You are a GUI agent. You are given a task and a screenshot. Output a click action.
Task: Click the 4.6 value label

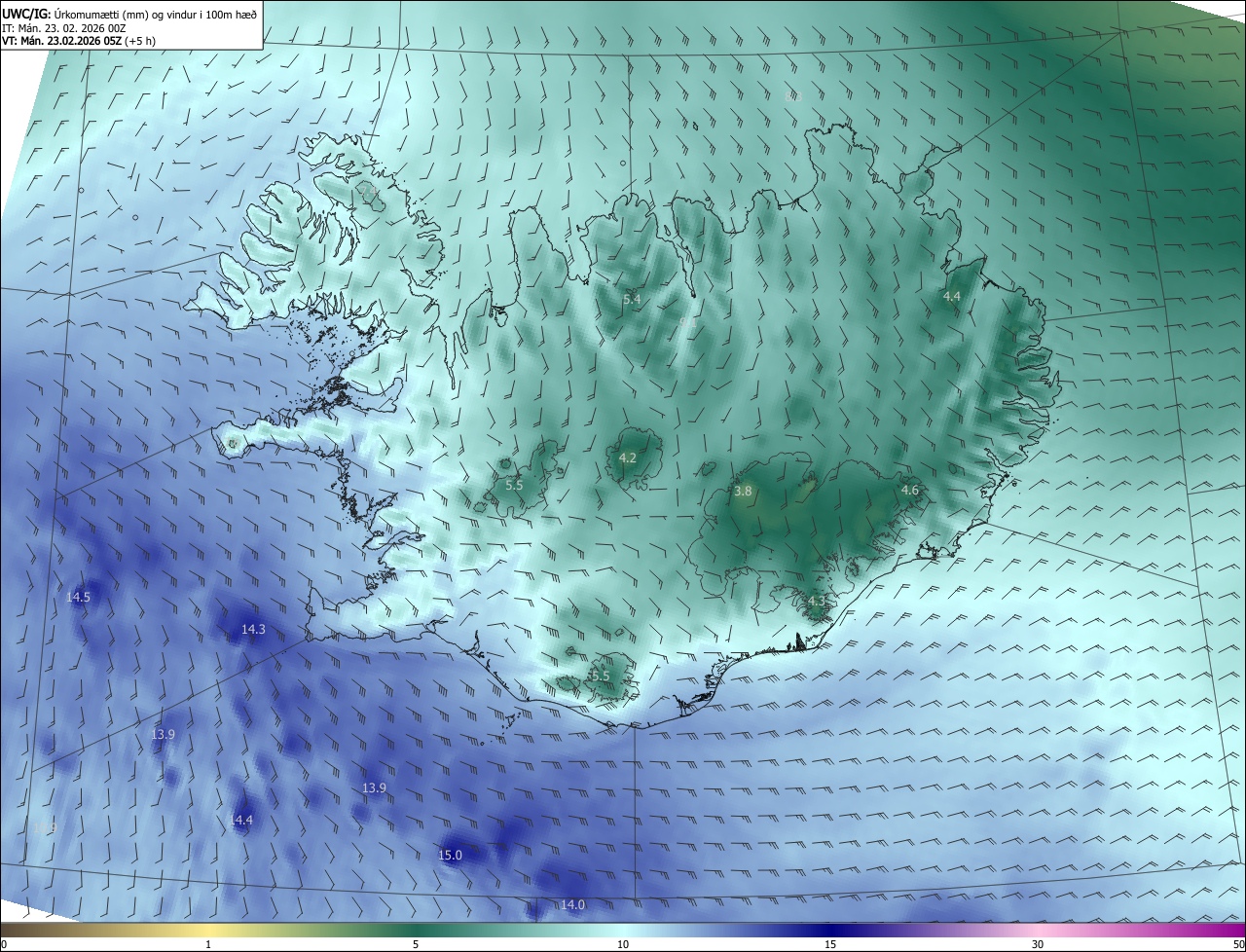pyautogui.click(x=910, y=491)
